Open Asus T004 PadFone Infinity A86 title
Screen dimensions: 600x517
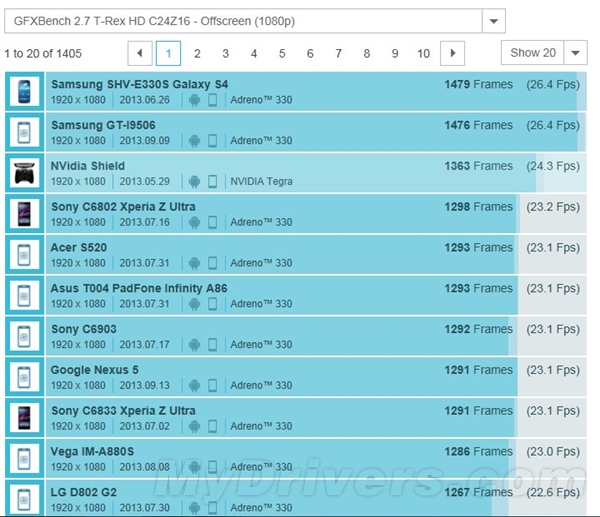pos(139,288)
